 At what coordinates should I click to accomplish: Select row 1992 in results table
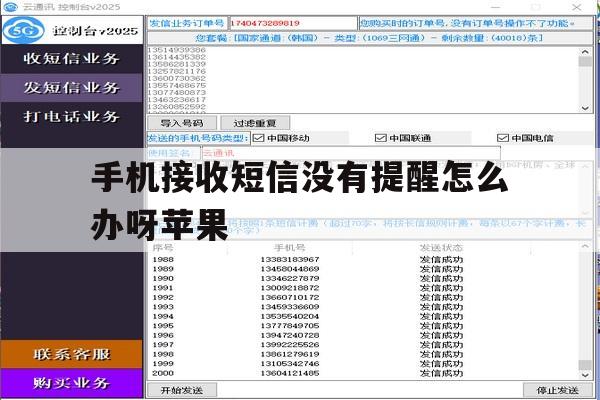pos(364,297)
